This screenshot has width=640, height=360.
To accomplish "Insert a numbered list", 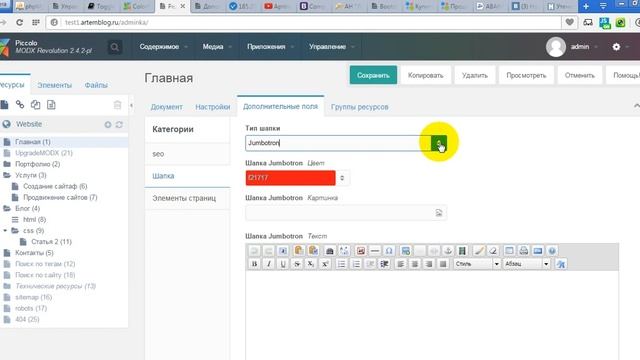I will (x=356, y=264).
